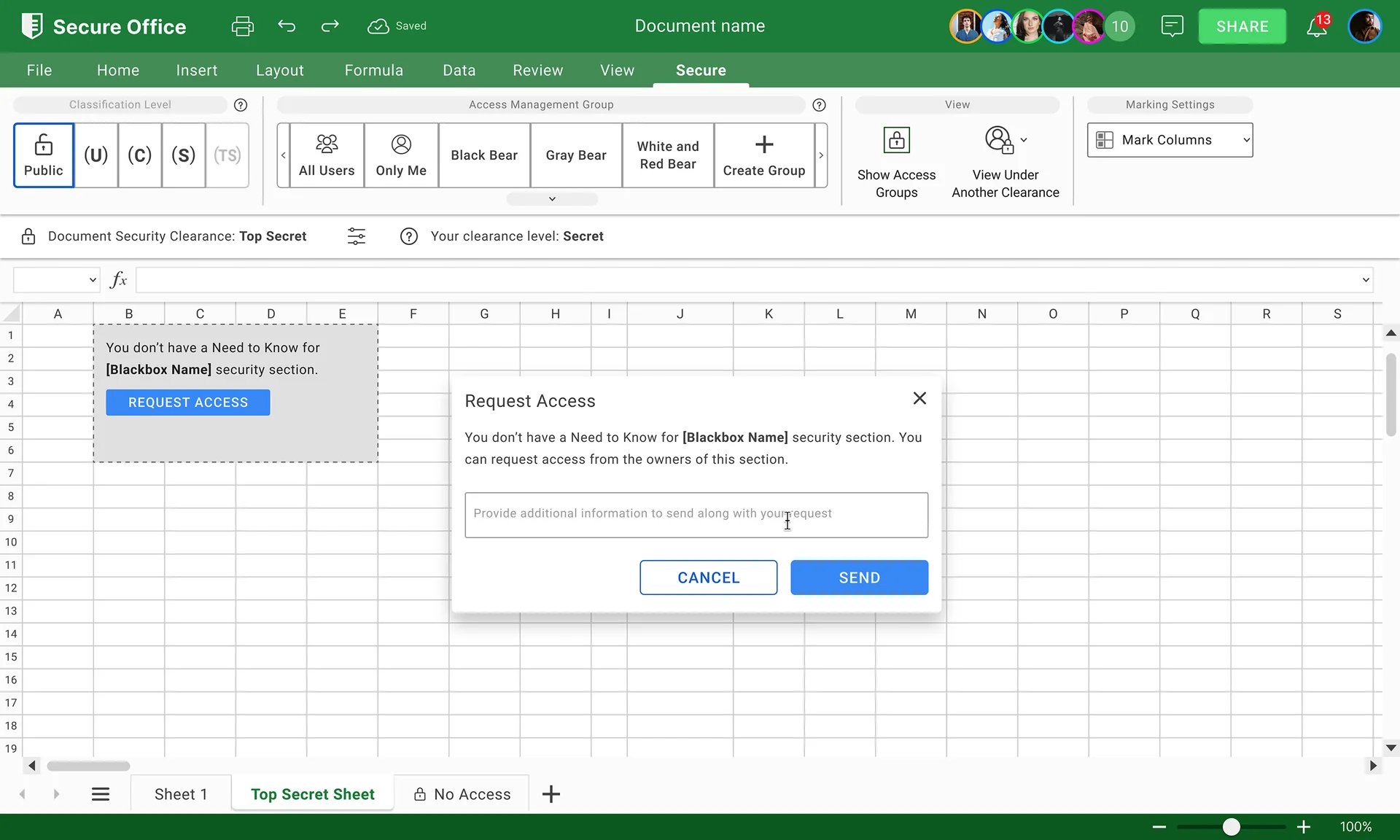The width and height of the screenshot is (1400, 840).
Task: Switch to Sheet 1 tab
Action: (181, 794)
